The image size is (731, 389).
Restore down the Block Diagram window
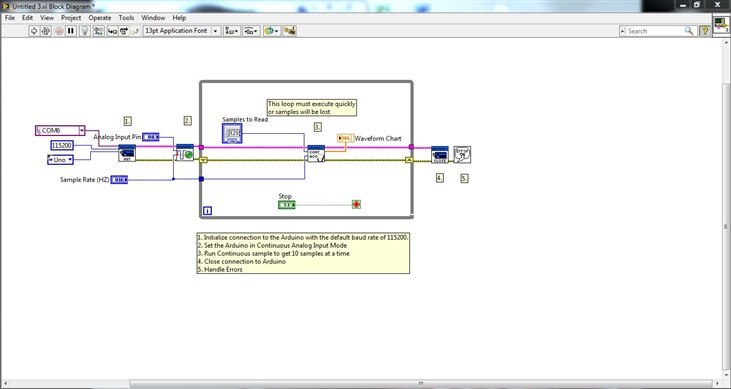697,5
